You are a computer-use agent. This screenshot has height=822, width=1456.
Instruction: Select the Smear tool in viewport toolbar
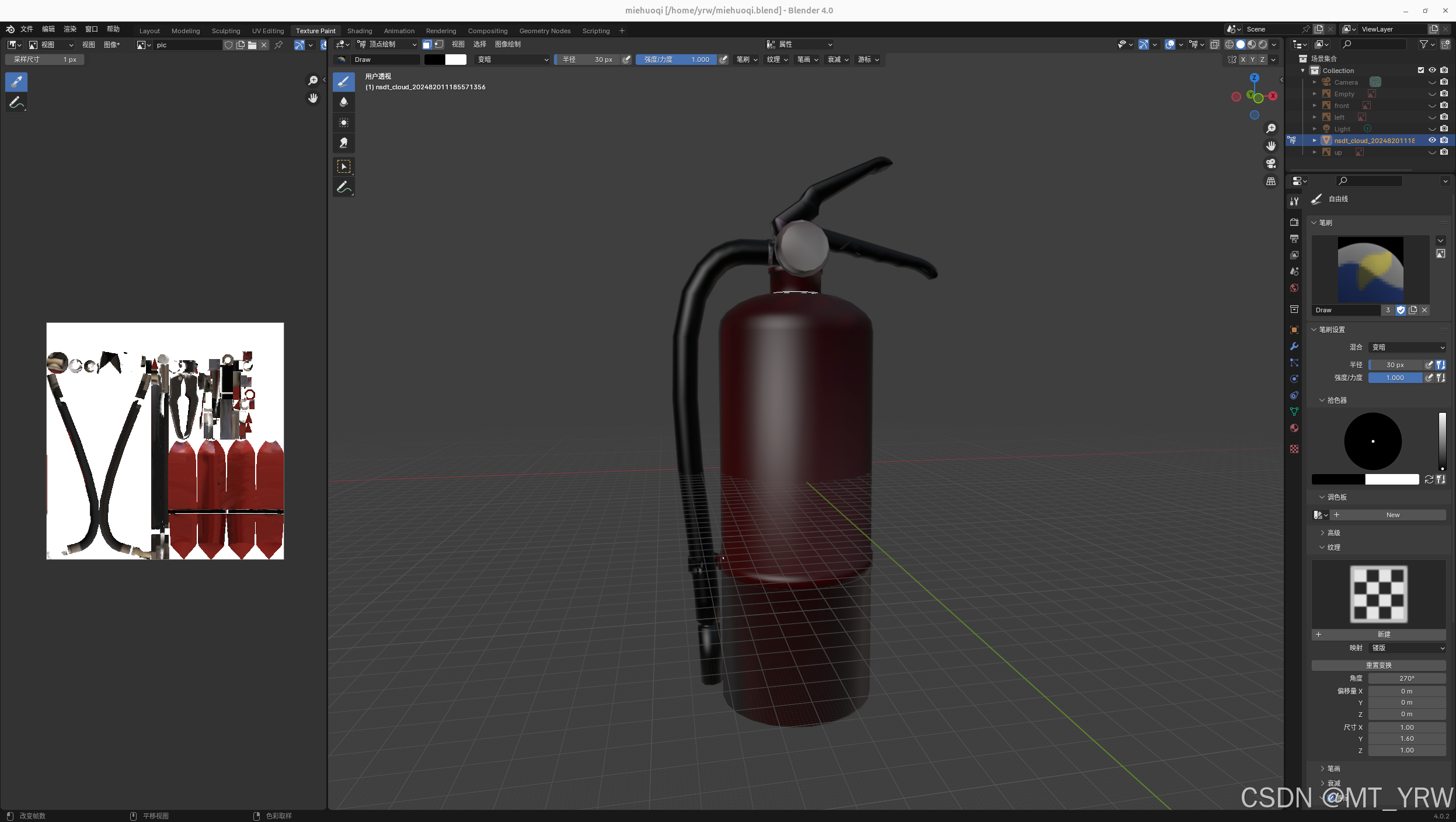(344, 143)
